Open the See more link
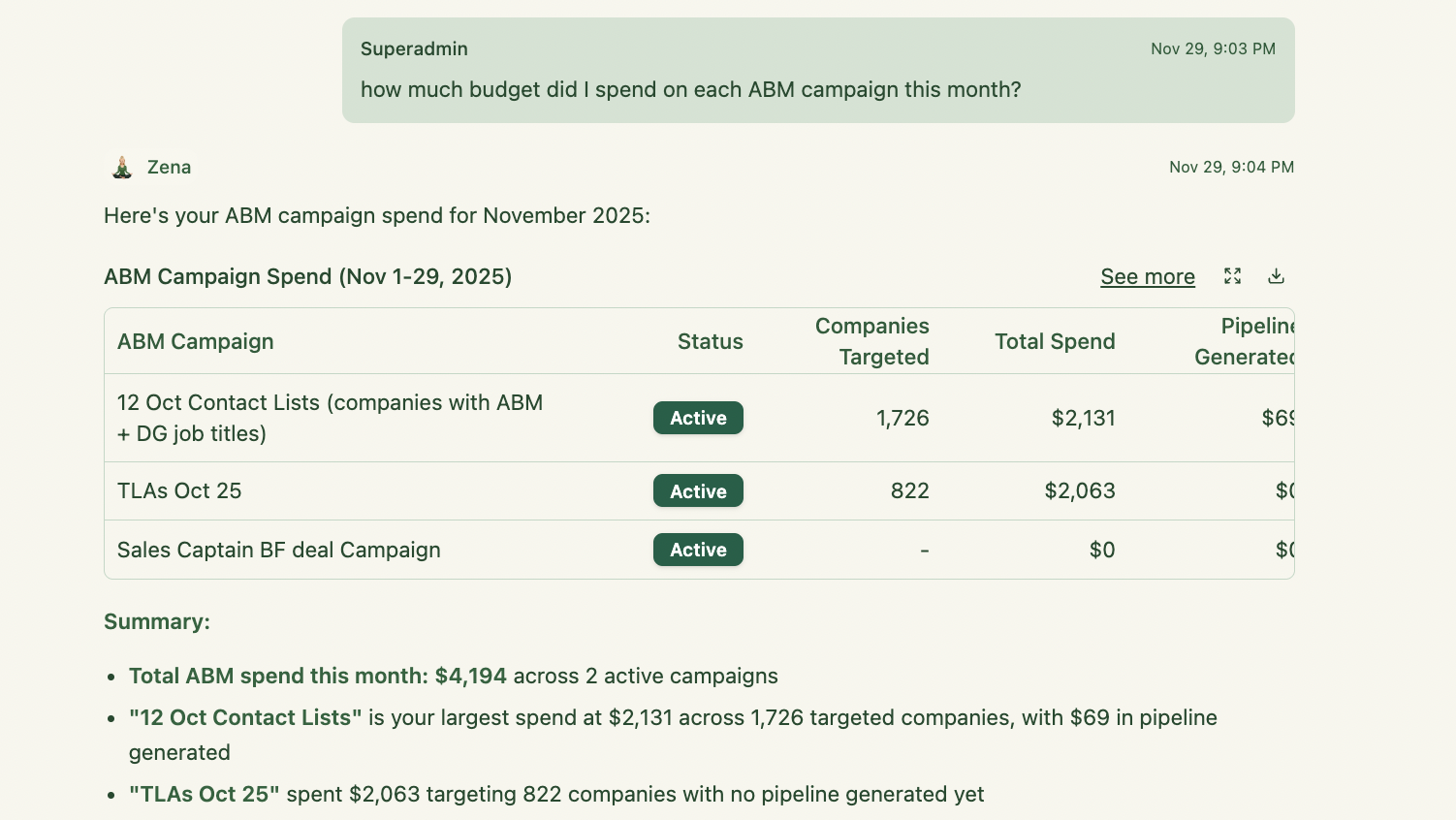 point(1148,276)
